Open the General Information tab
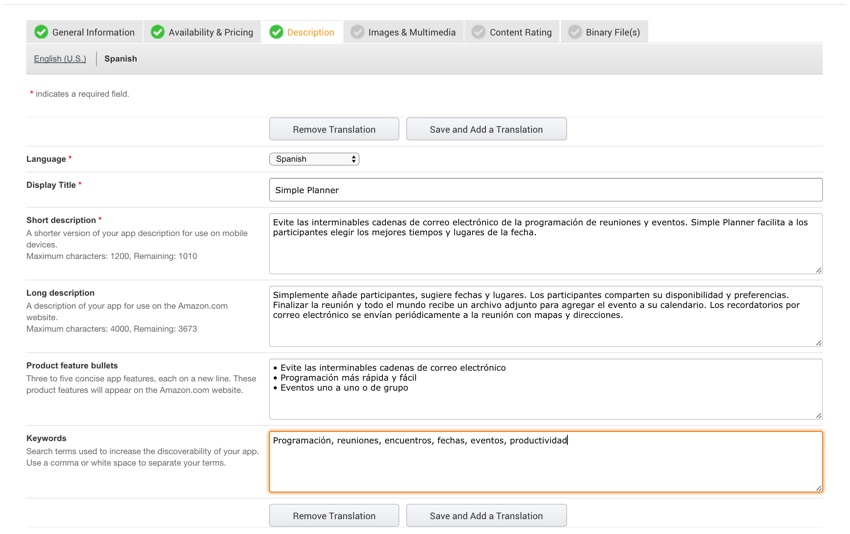The width and height of the screenshot is (850, 534). 85,32
